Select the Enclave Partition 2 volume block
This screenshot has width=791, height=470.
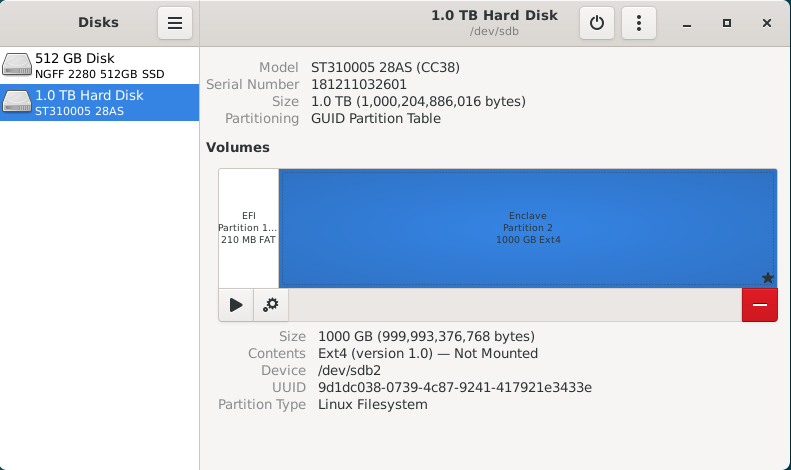527,228
